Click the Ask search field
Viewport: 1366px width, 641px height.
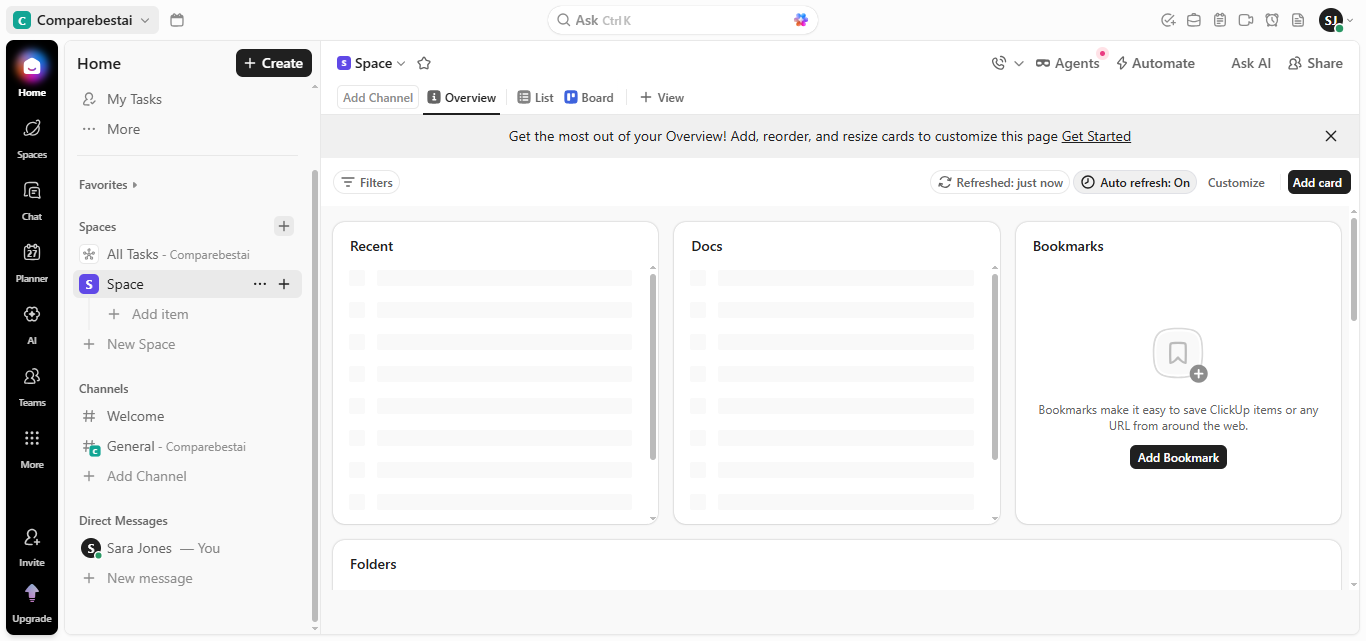[x=683, y=20]
